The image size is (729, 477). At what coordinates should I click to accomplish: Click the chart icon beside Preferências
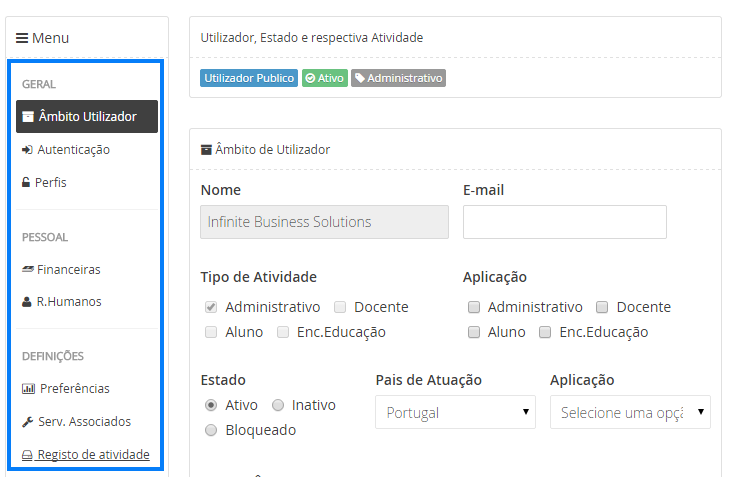point(28,389)
